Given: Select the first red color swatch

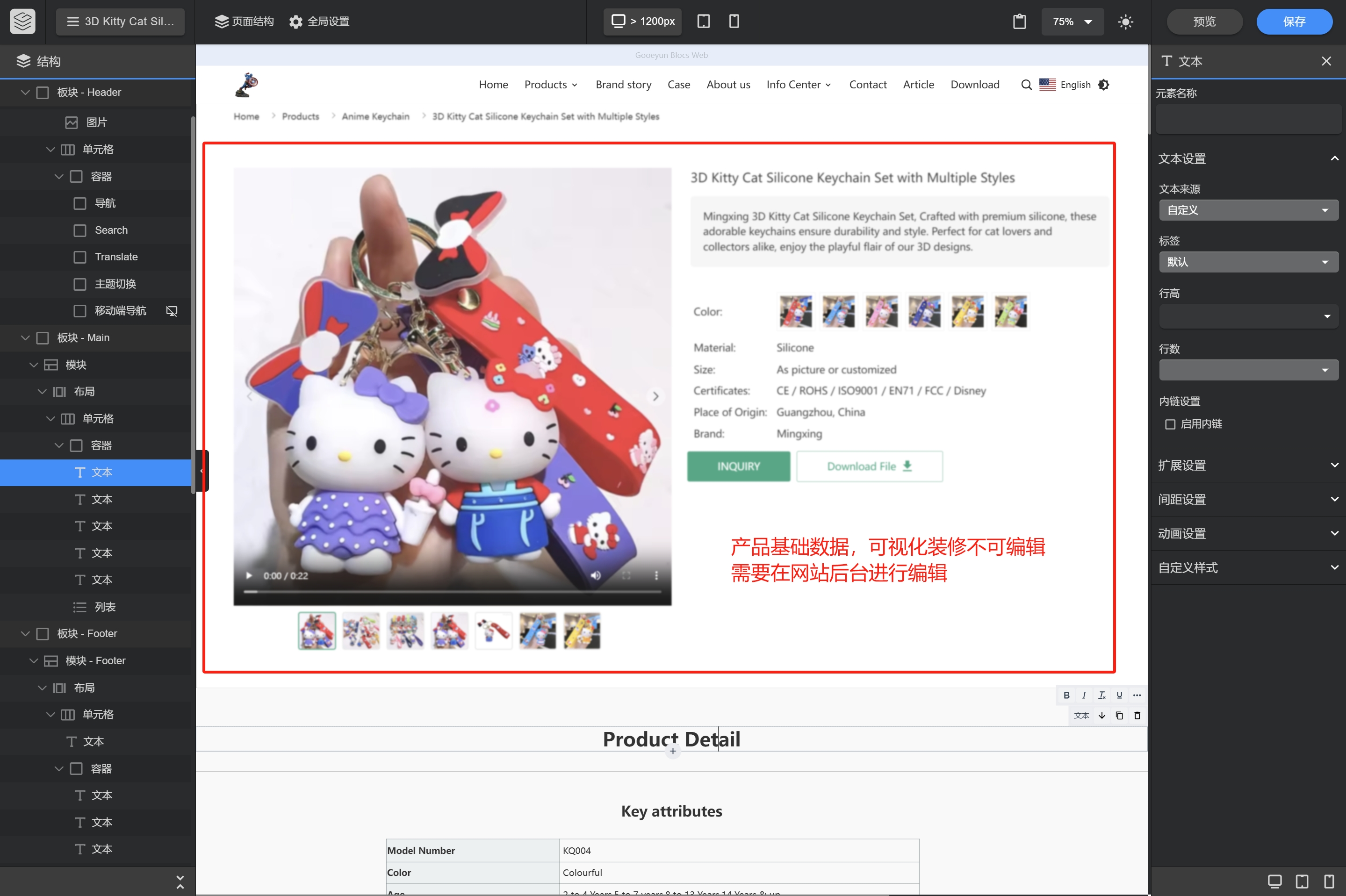Looking at the screenshot, I should tap(796, 311).
